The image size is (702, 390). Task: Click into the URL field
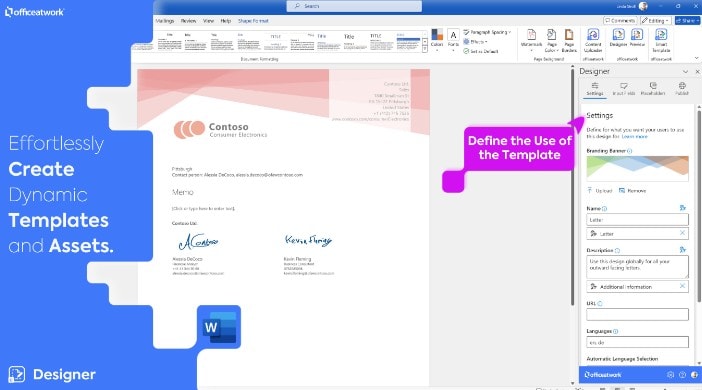[x=638, y=314]
